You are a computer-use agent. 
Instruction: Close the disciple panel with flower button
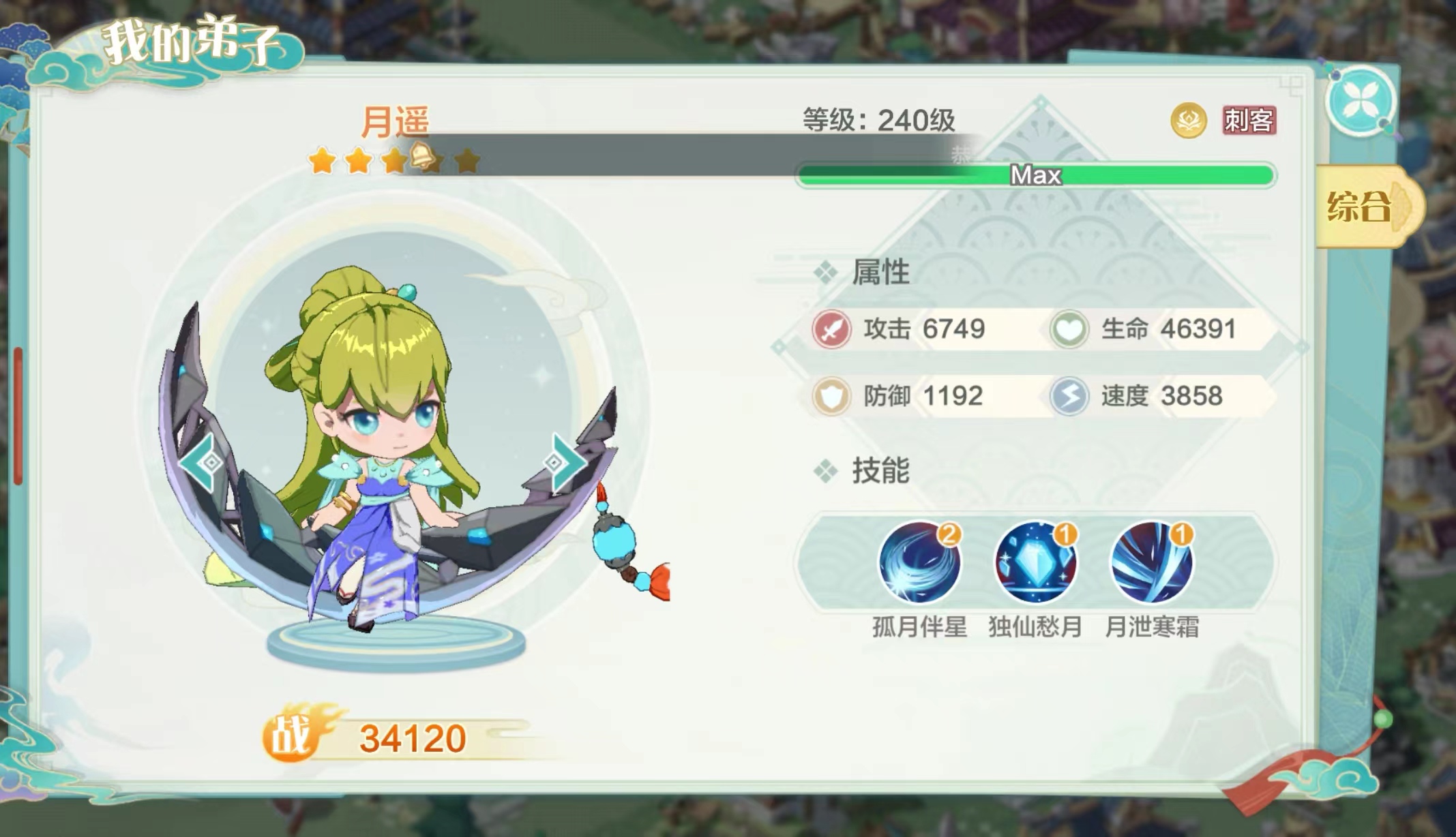click(x=1361, y=102)
